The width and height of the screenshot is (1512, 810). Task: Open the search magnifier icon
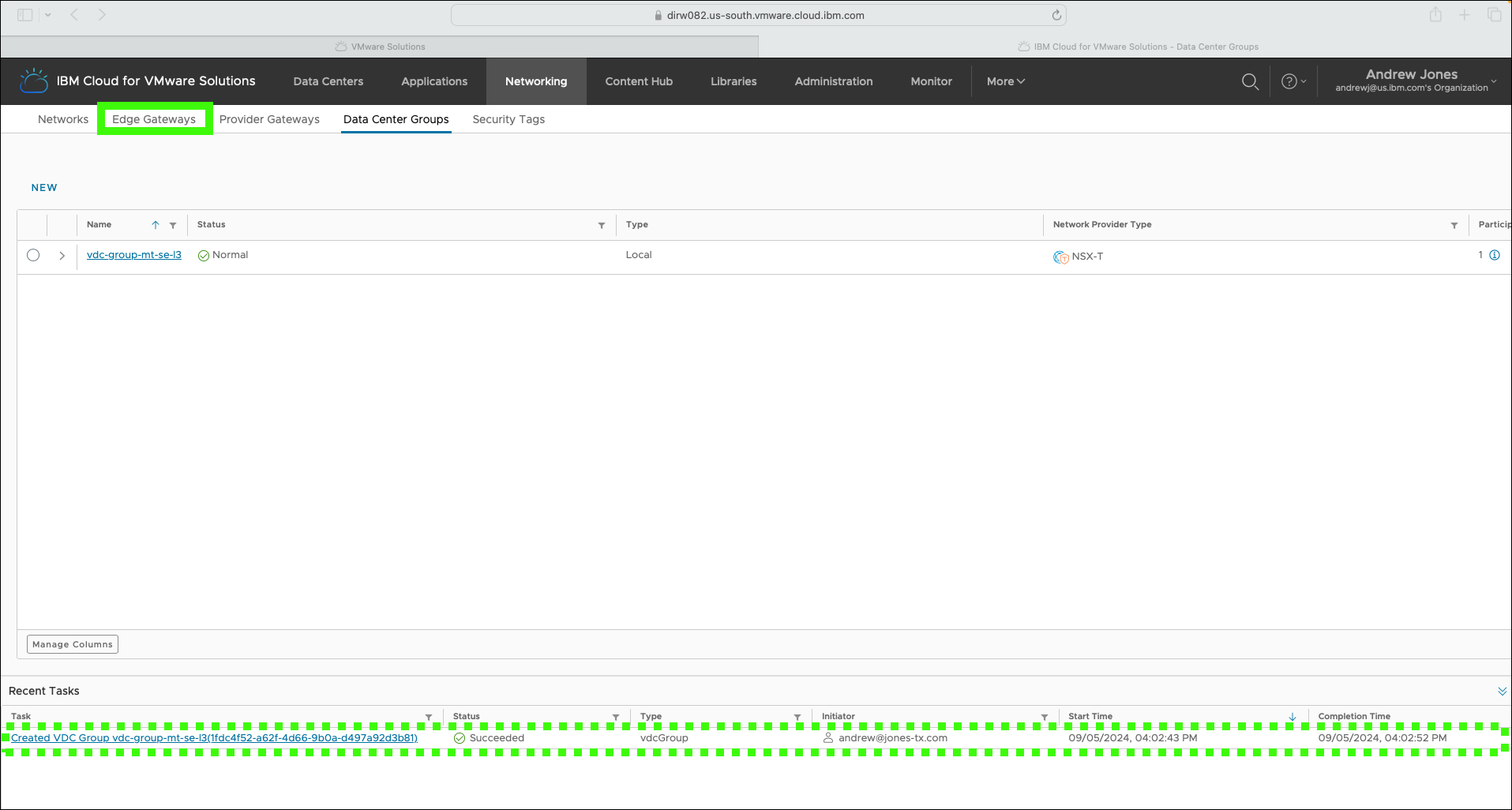pos(1250,81)
